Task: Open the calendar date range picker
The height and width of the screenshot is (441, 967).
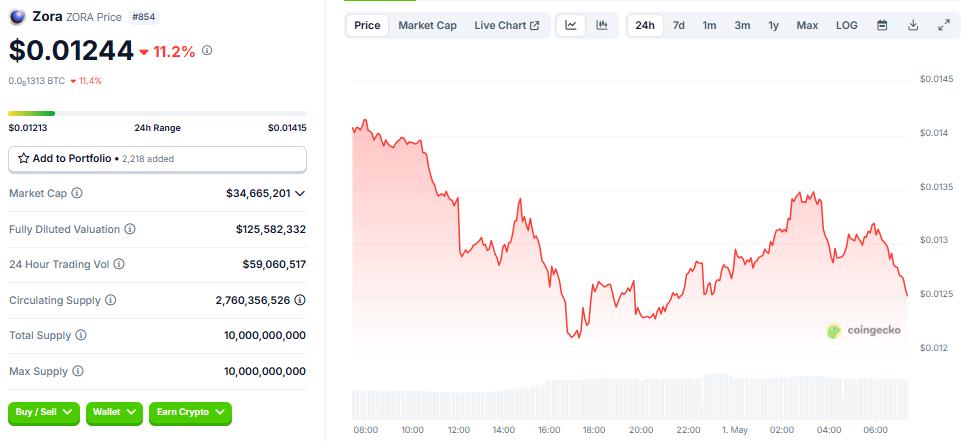Action: point(882,25)
